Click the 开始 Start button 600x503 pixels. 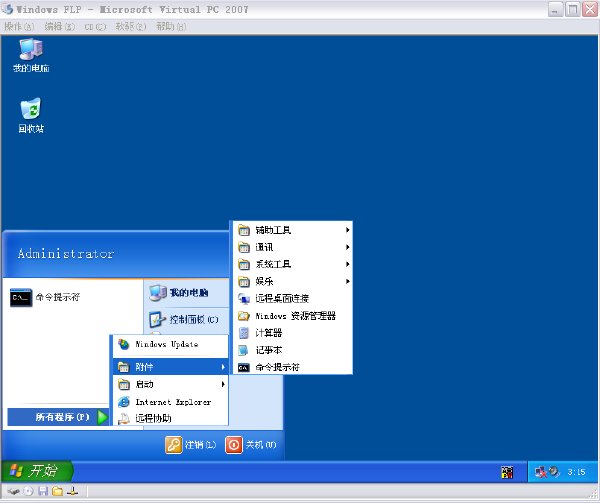[x=36, y=471]
